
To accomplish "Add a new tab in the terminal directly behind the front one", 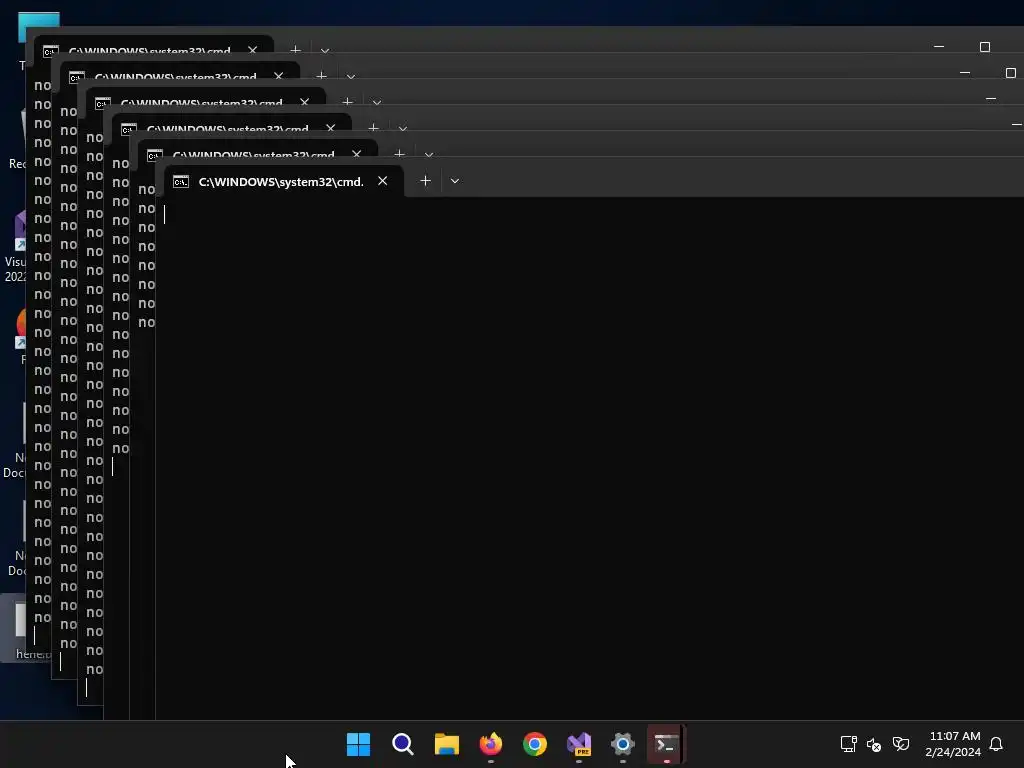I will [x=400, y=154].
